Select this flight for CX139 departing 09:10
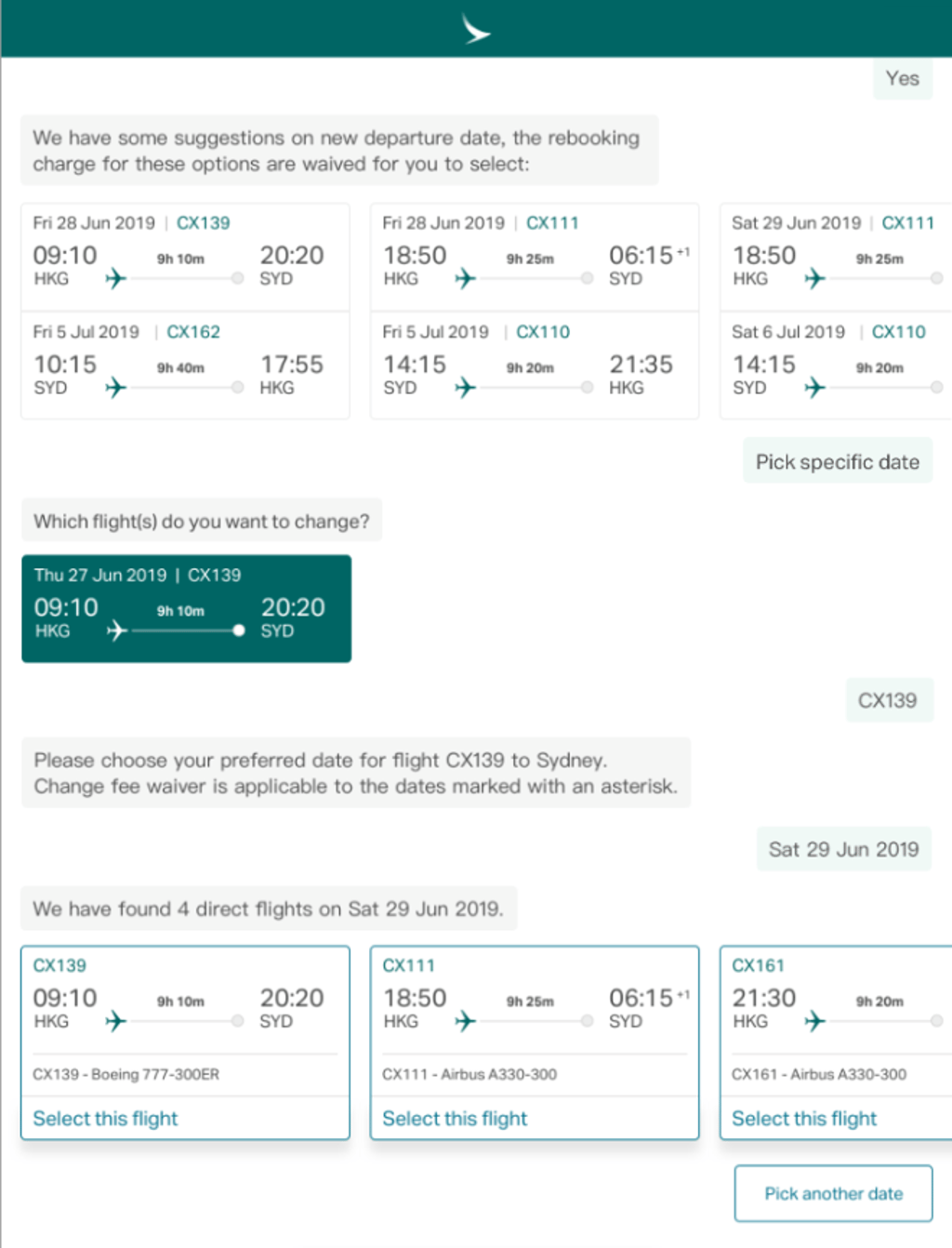 105,1119
